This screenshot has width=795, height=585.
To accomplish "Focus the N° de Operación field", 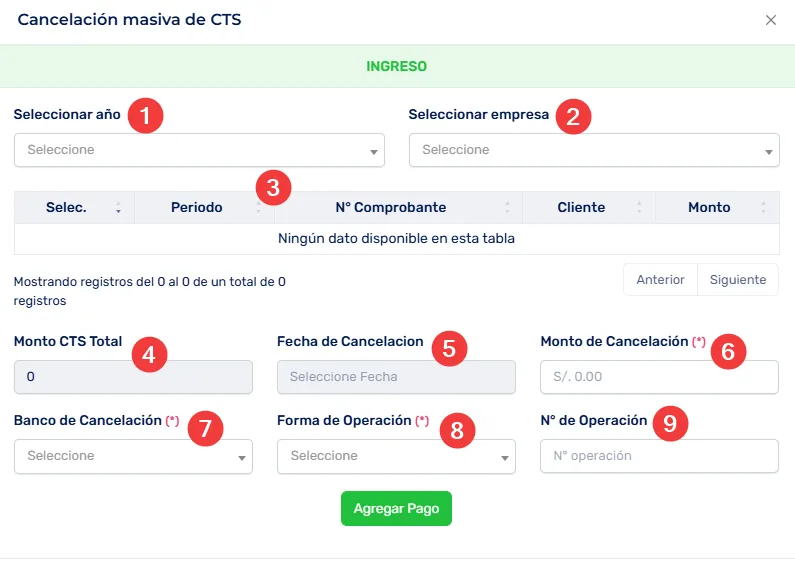I will (659, 456).
